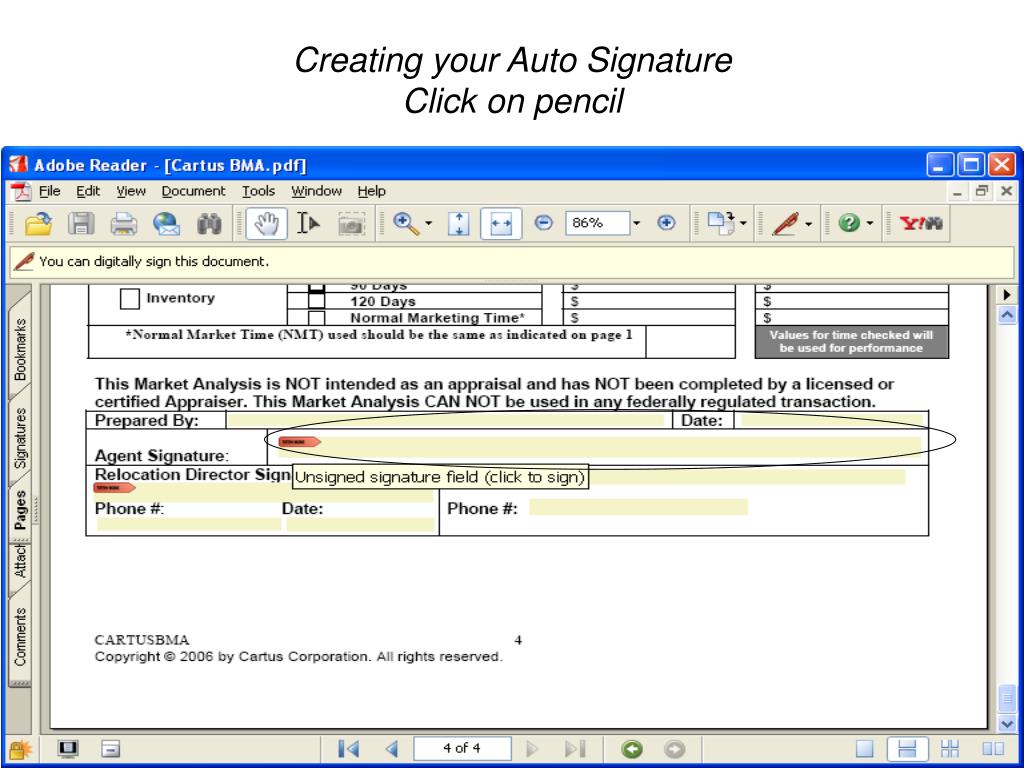Check the Inventory checkbox
The image size is (1024, 768).
click(129, 299)
